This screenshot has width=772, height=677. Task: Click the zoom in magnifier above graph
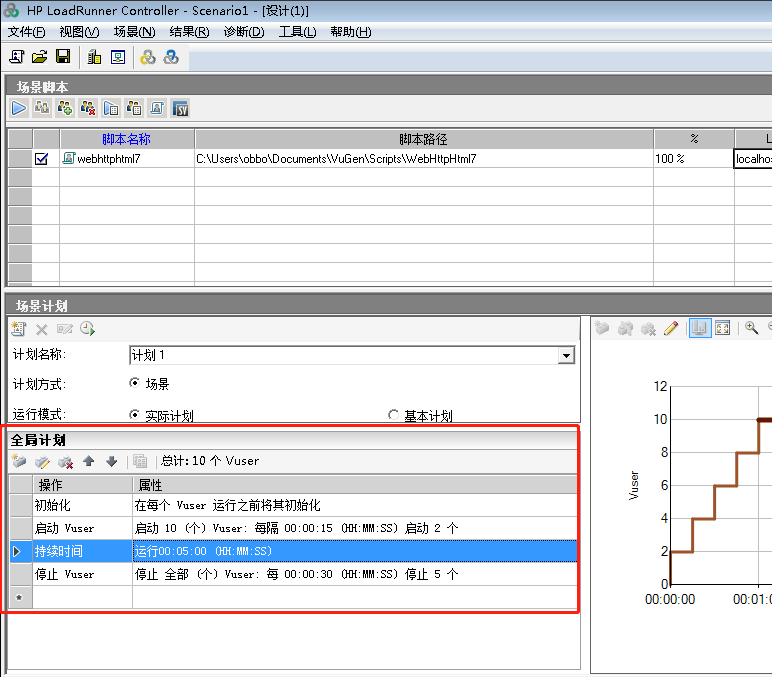click(x=751, y=328)
